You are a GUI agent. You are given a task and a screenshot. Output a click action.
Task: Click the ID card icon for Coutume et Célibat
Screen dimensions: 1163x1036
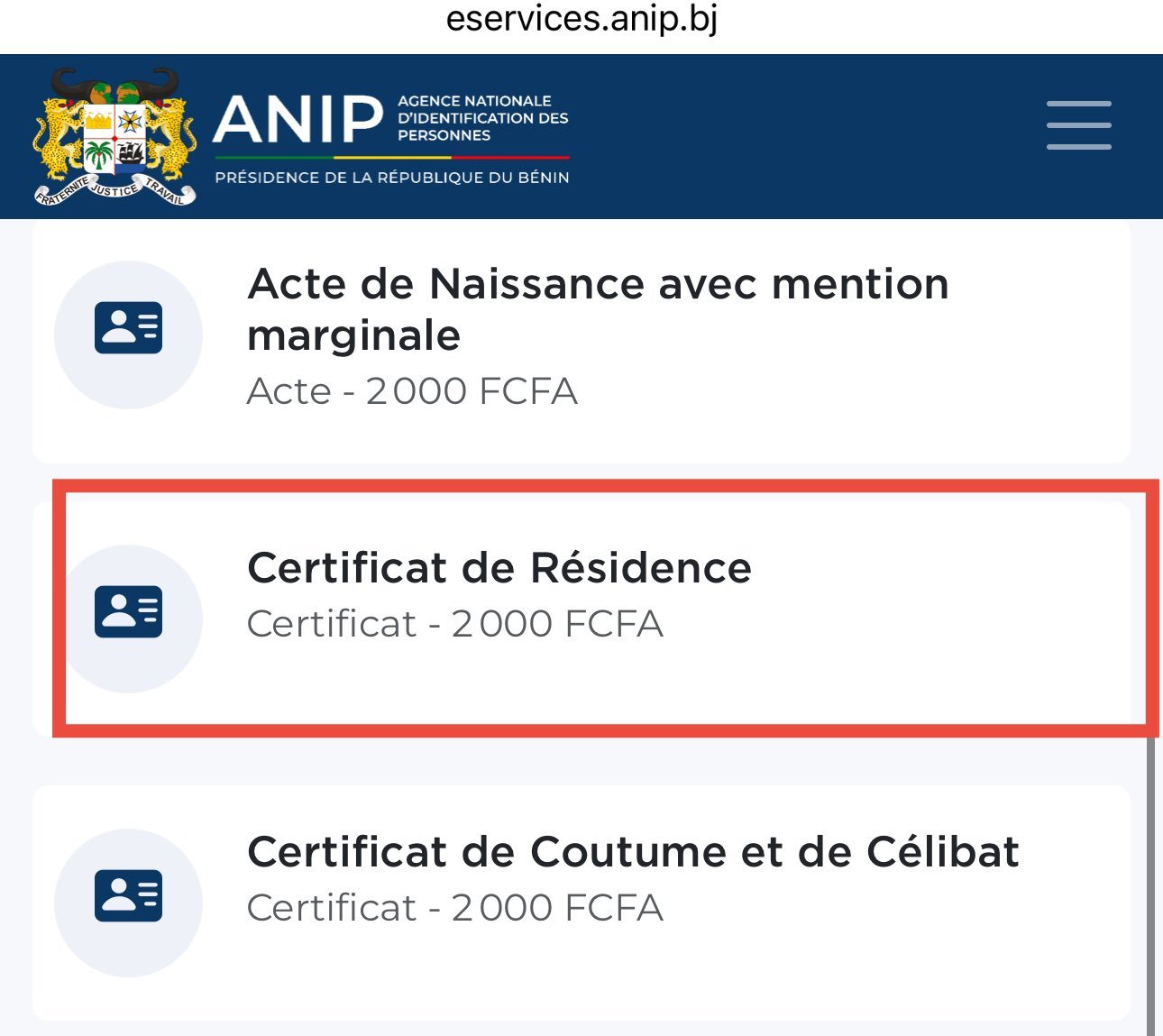128,895
